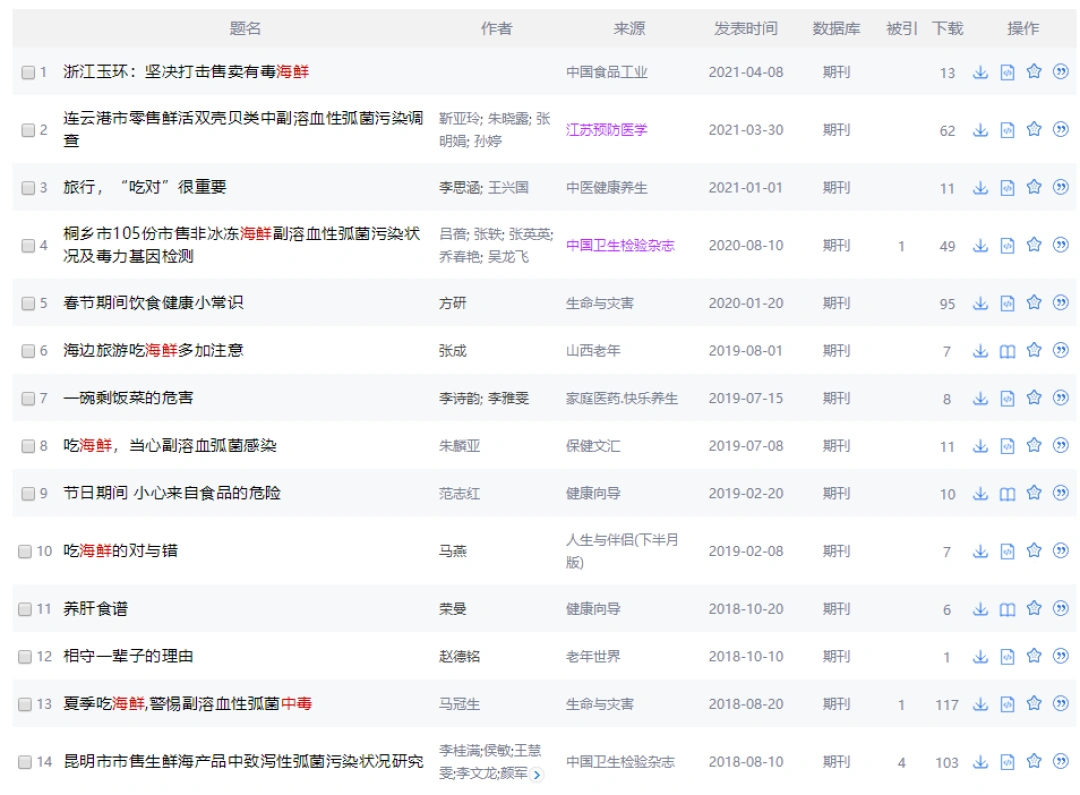Open citation icon for "吃海鲜的对与错"
Image resolution: width=1080 pixels, height=795 pixels.
(x=1060, y=549)
